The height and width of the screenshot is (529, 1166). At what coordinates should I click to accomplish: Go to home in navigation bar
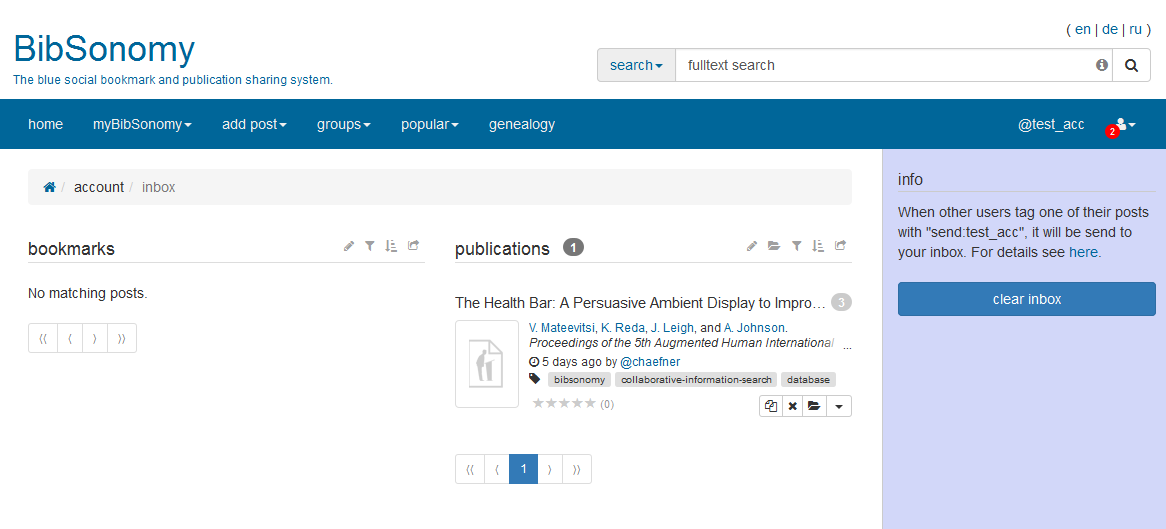45,124
